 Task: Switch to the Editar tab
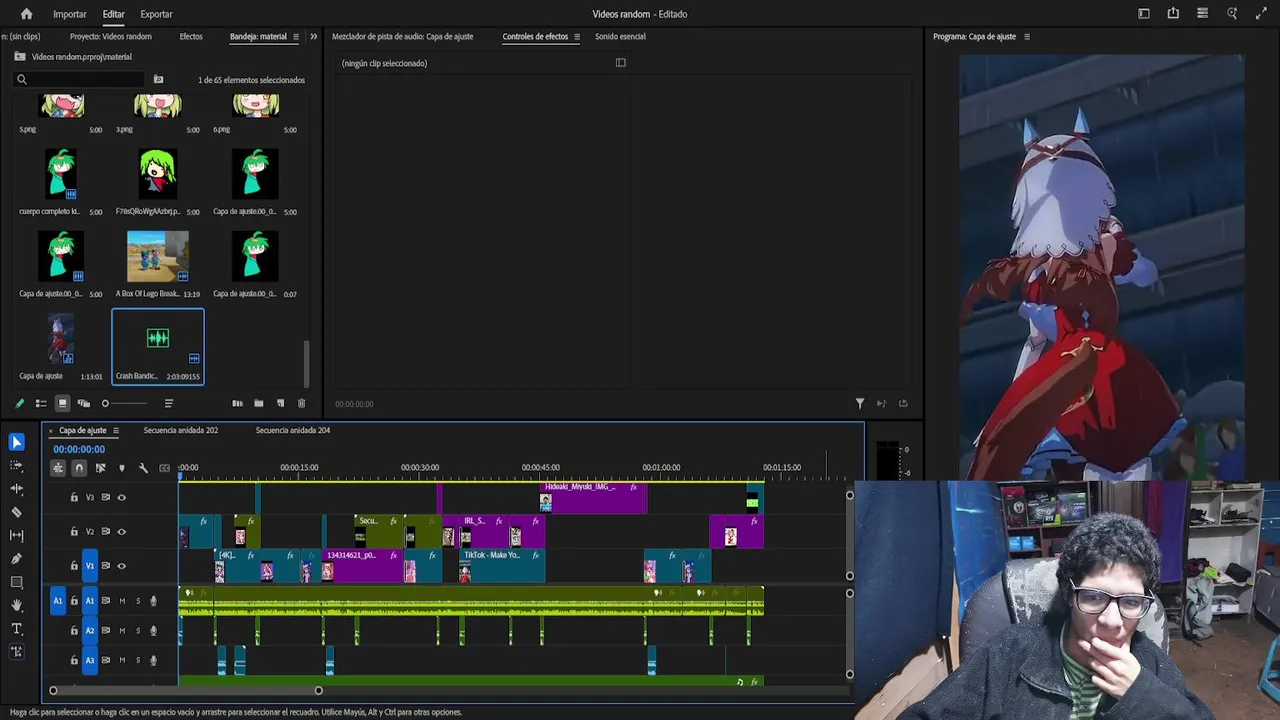[113, 14]
